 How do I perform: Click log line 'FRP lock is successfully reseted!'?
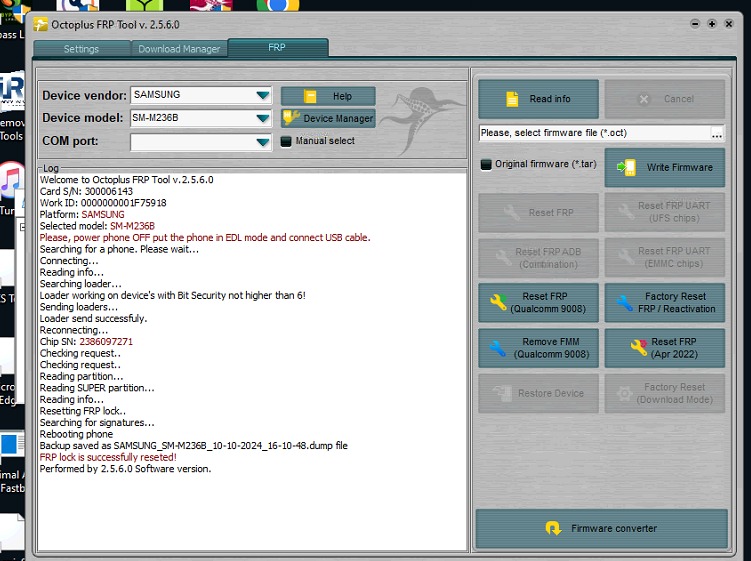click(108, 458)
